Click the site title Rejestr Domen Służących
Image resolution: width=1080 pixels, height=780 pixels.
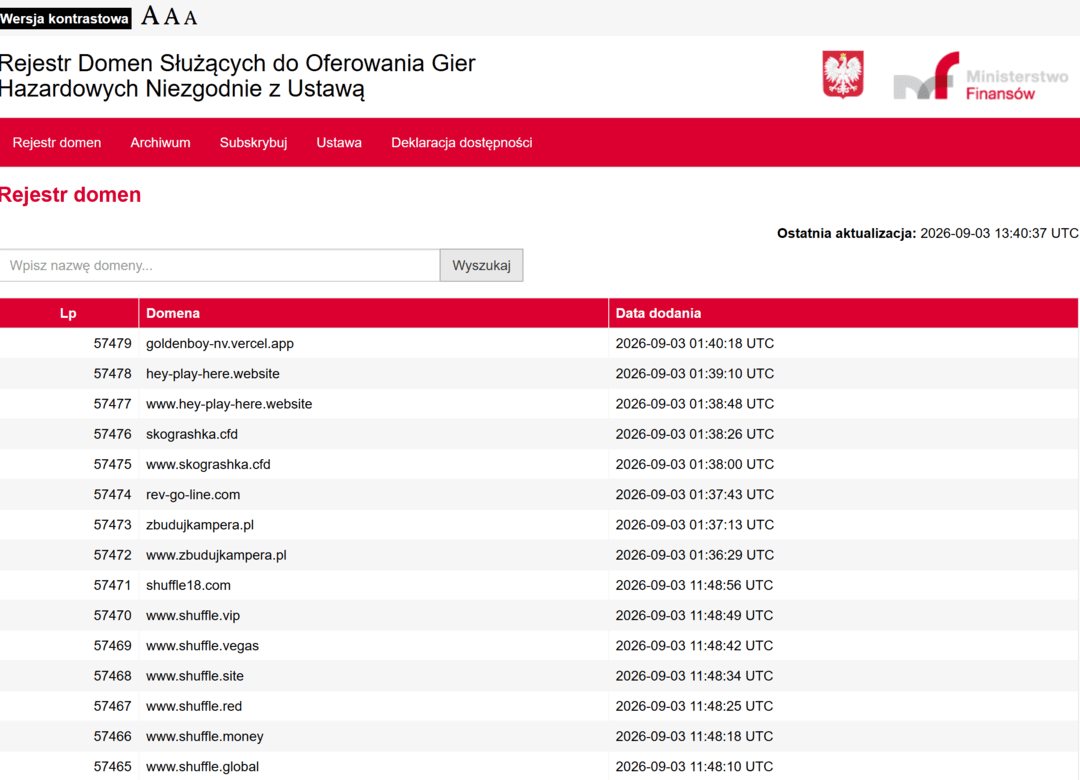tap(238, 76)
